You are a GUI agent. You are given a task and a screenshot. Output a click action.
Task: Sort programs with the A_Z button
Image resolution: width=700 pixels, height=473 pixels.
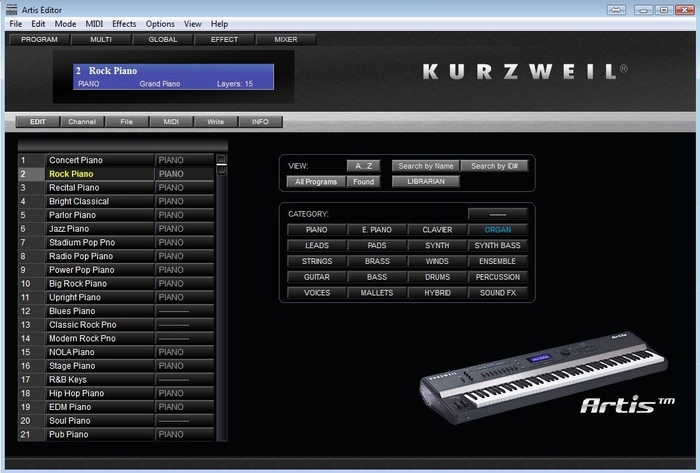tap(363, 166)
